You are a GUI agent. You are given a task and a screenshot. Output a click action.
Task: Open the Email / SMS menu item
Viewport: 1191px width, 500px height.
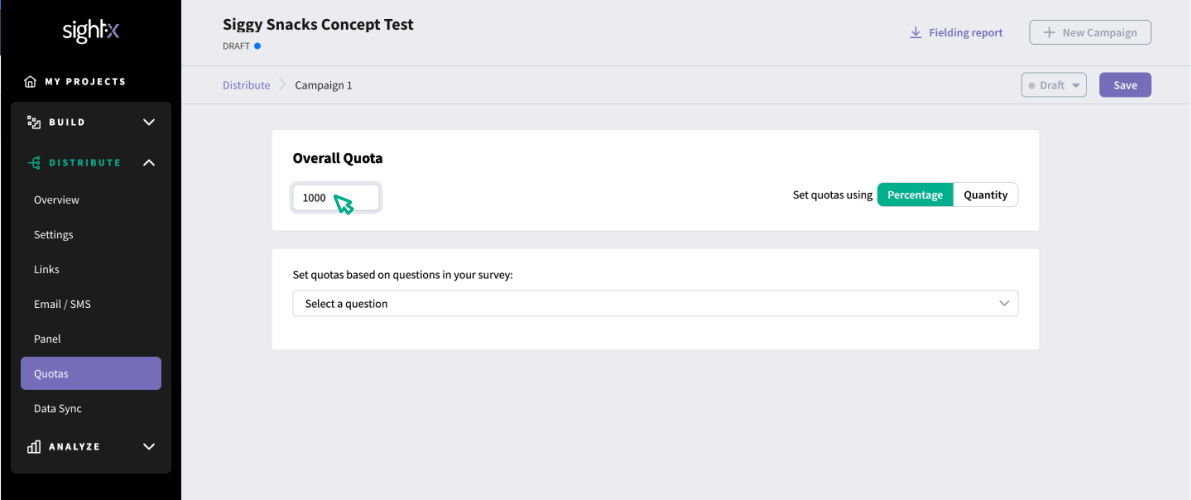point(62,304)
